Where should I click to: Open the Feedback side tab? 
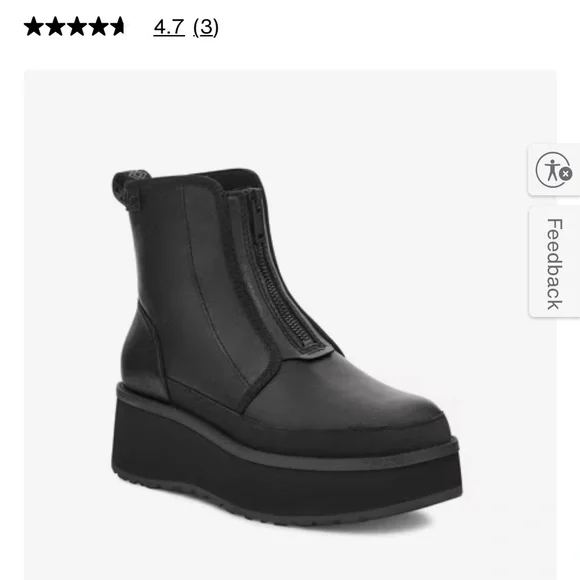[554, 263]
